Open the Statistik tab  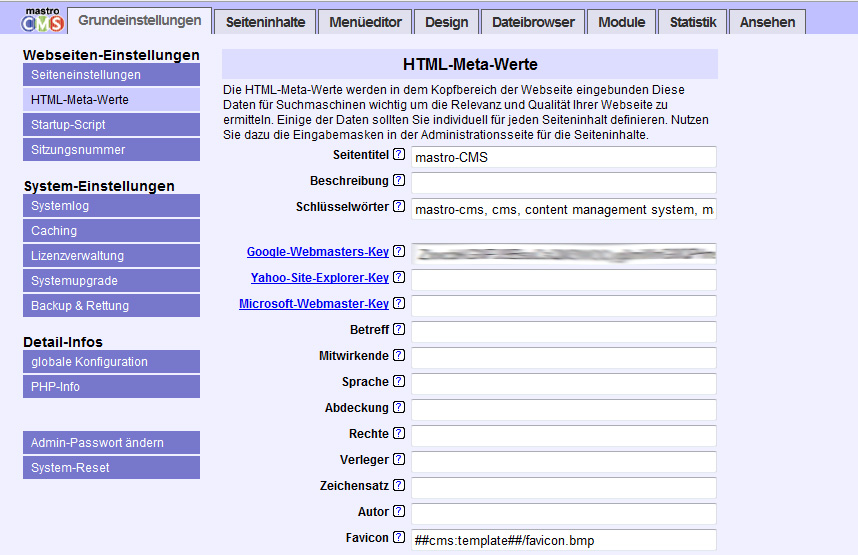point(693,22)
